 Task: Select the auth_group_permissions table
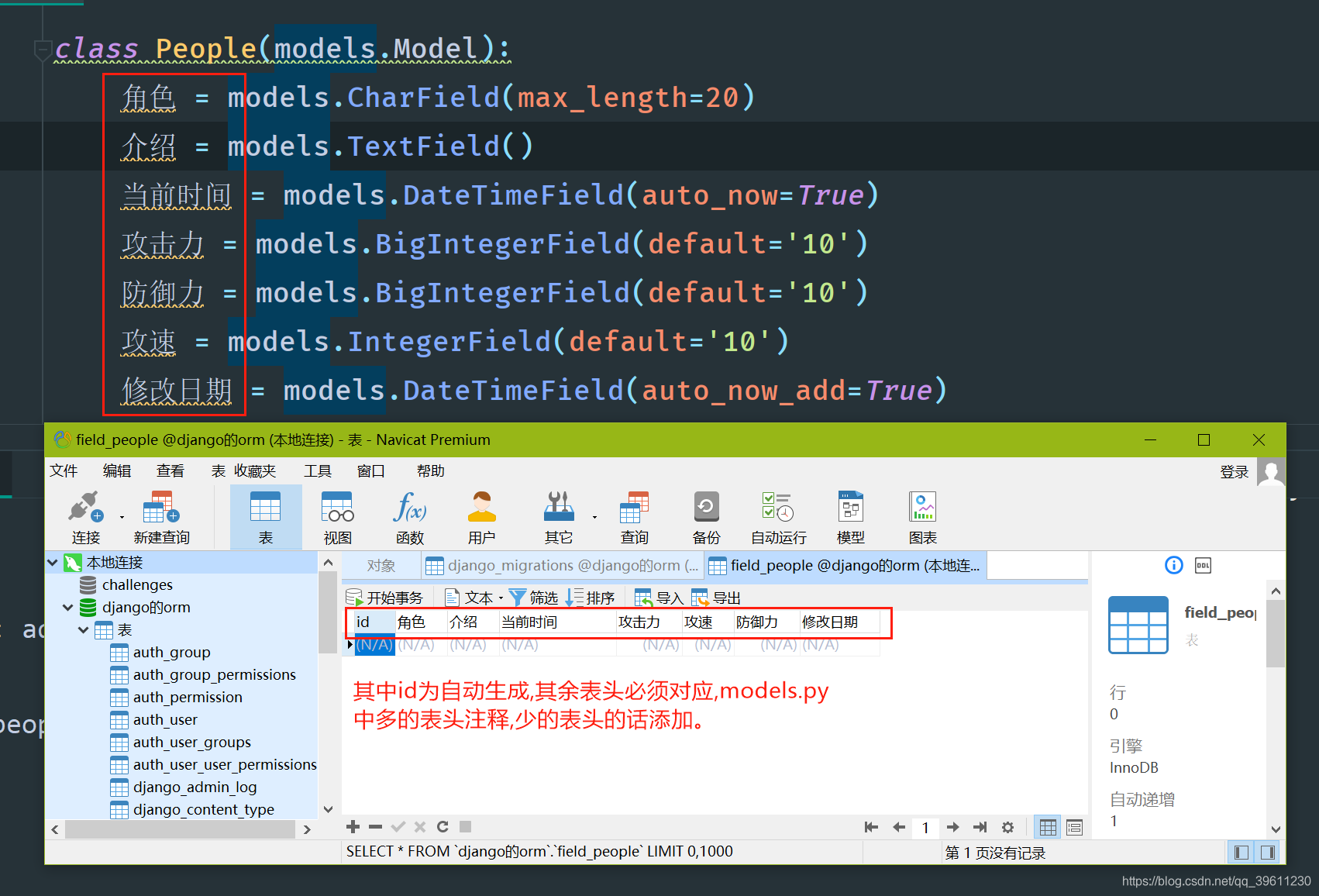[214, 674]
